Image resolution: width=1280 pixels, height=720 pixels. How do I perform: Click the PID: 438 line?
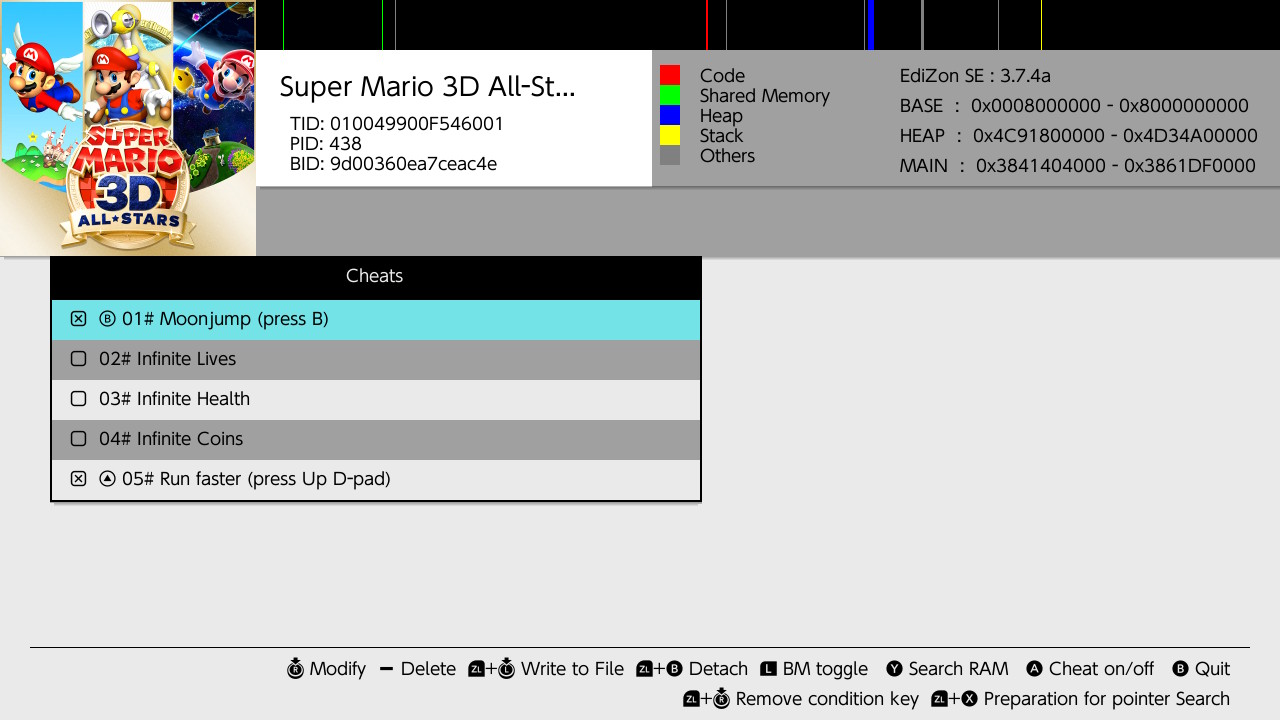pos(326,144)
